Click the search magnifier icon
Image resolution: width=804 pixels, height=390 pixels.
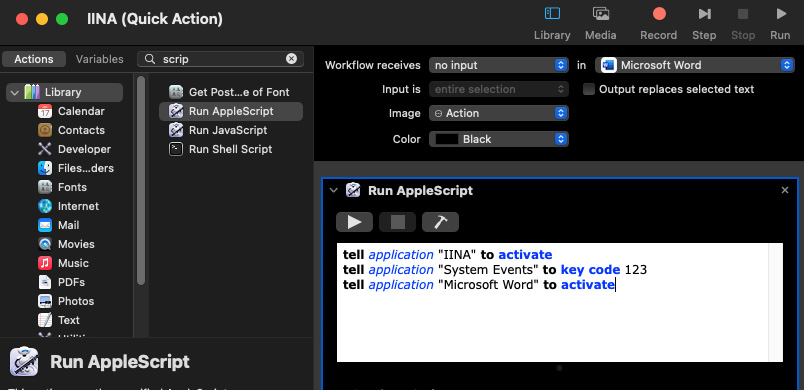pos(150,59)
